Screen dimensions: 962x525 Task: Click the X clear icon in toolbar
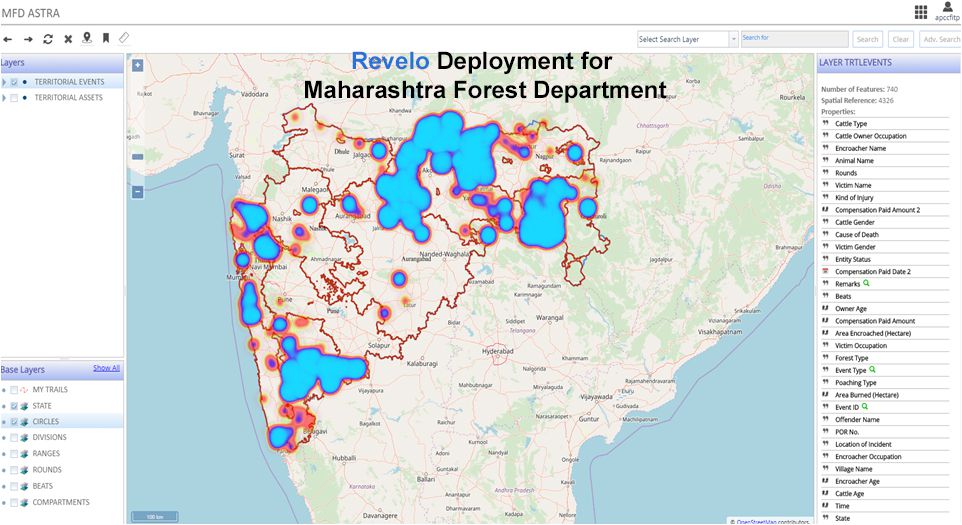(x=68, y=39)
